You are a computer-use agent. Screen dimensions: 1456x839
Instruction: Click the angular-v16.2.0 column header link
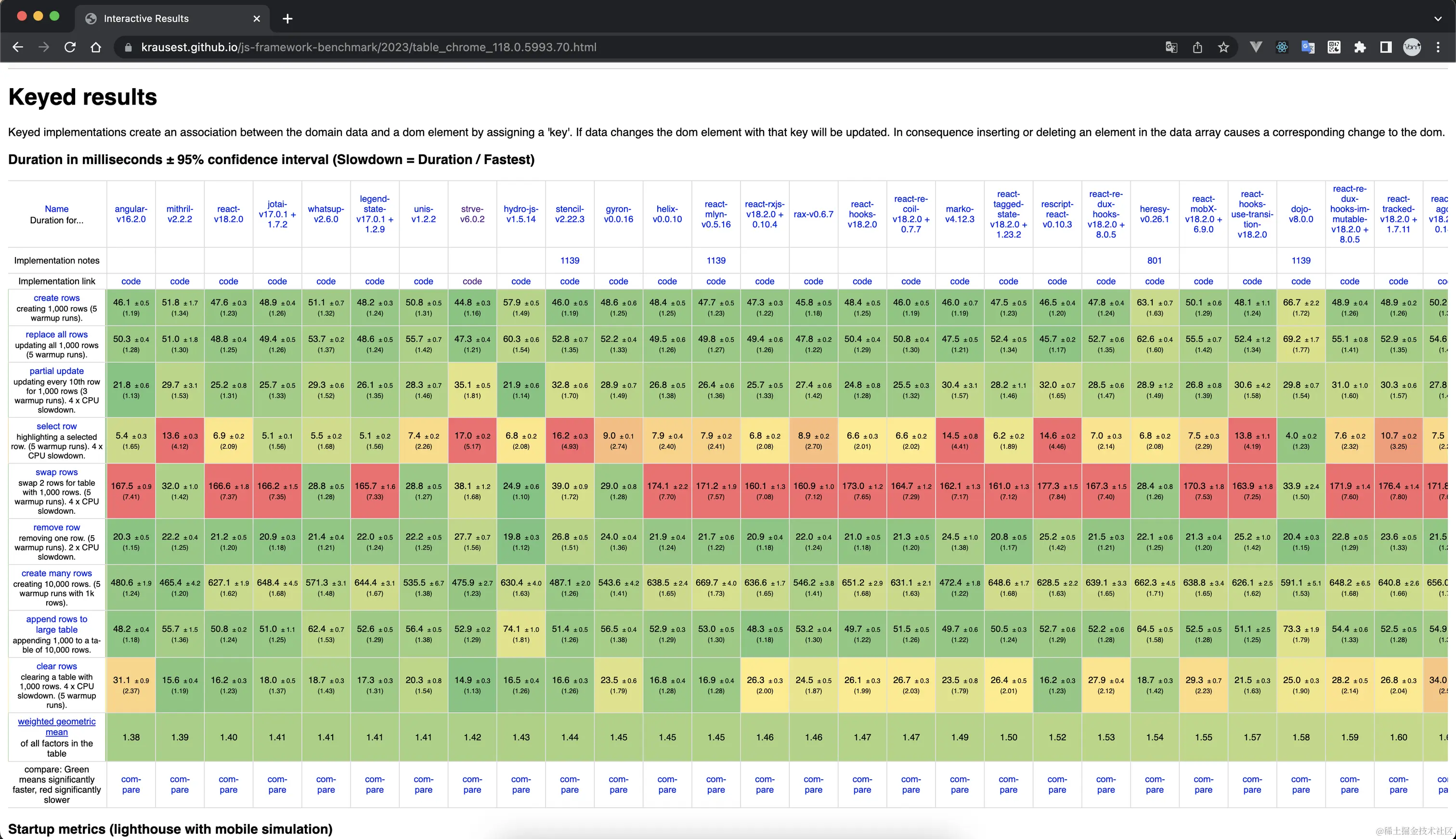pos(131,214)
